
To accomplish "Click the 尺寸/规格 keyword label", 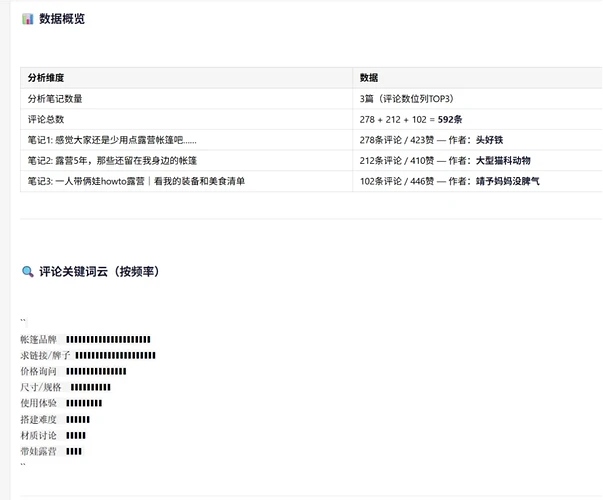I will (x=41, y=387).
